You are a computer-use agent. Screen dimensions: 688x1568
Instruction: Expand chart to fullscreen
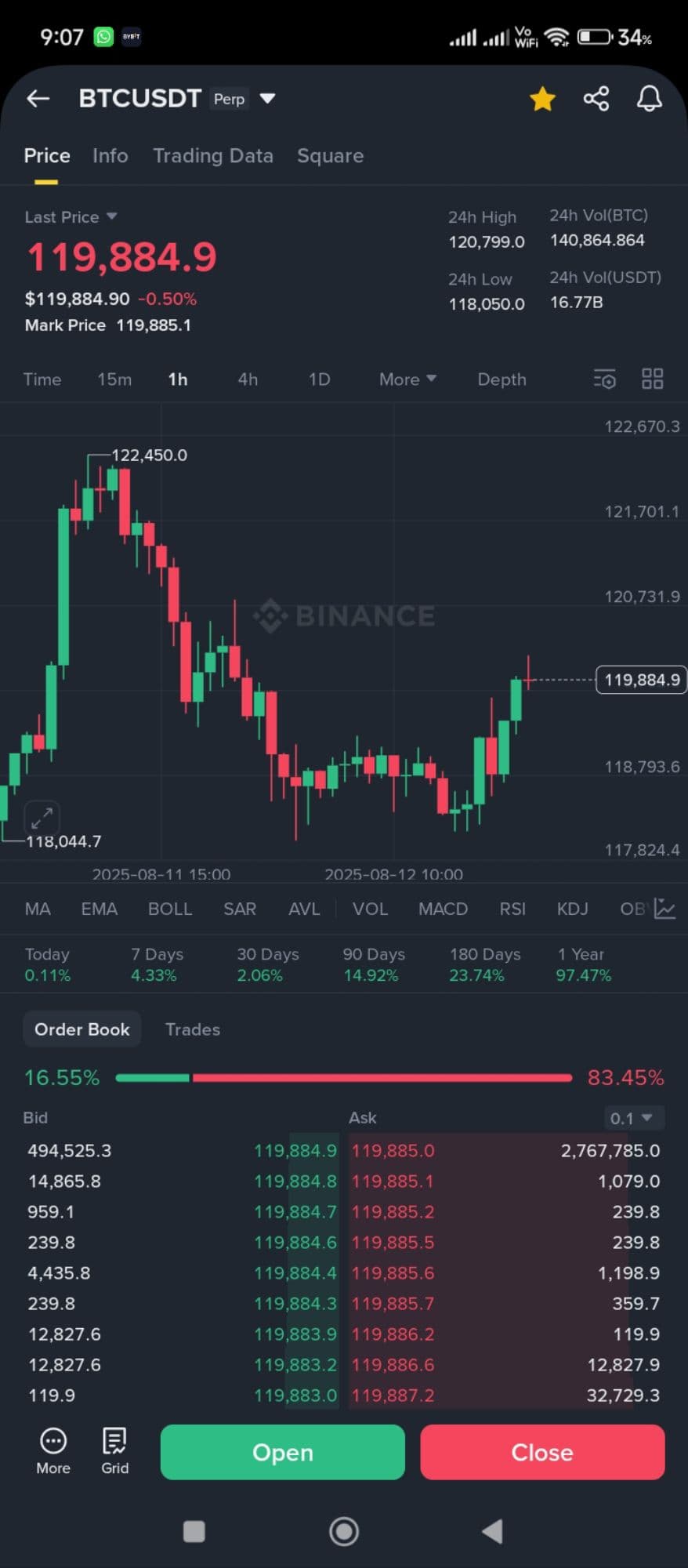[x=42, y=817]
